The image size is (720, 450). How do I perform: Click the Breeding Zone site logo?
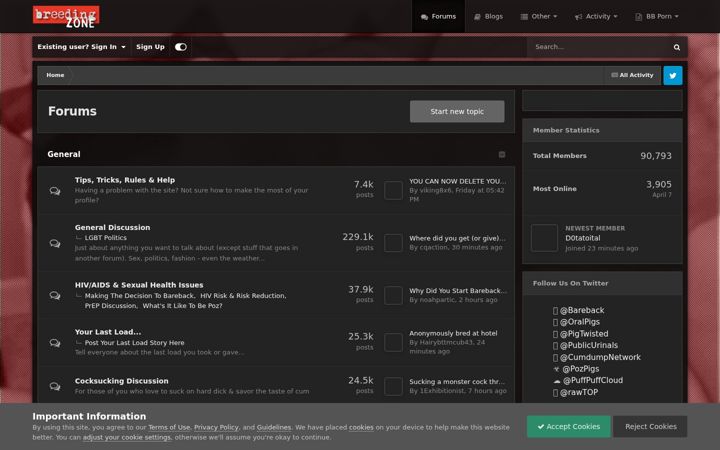[66, 17]
